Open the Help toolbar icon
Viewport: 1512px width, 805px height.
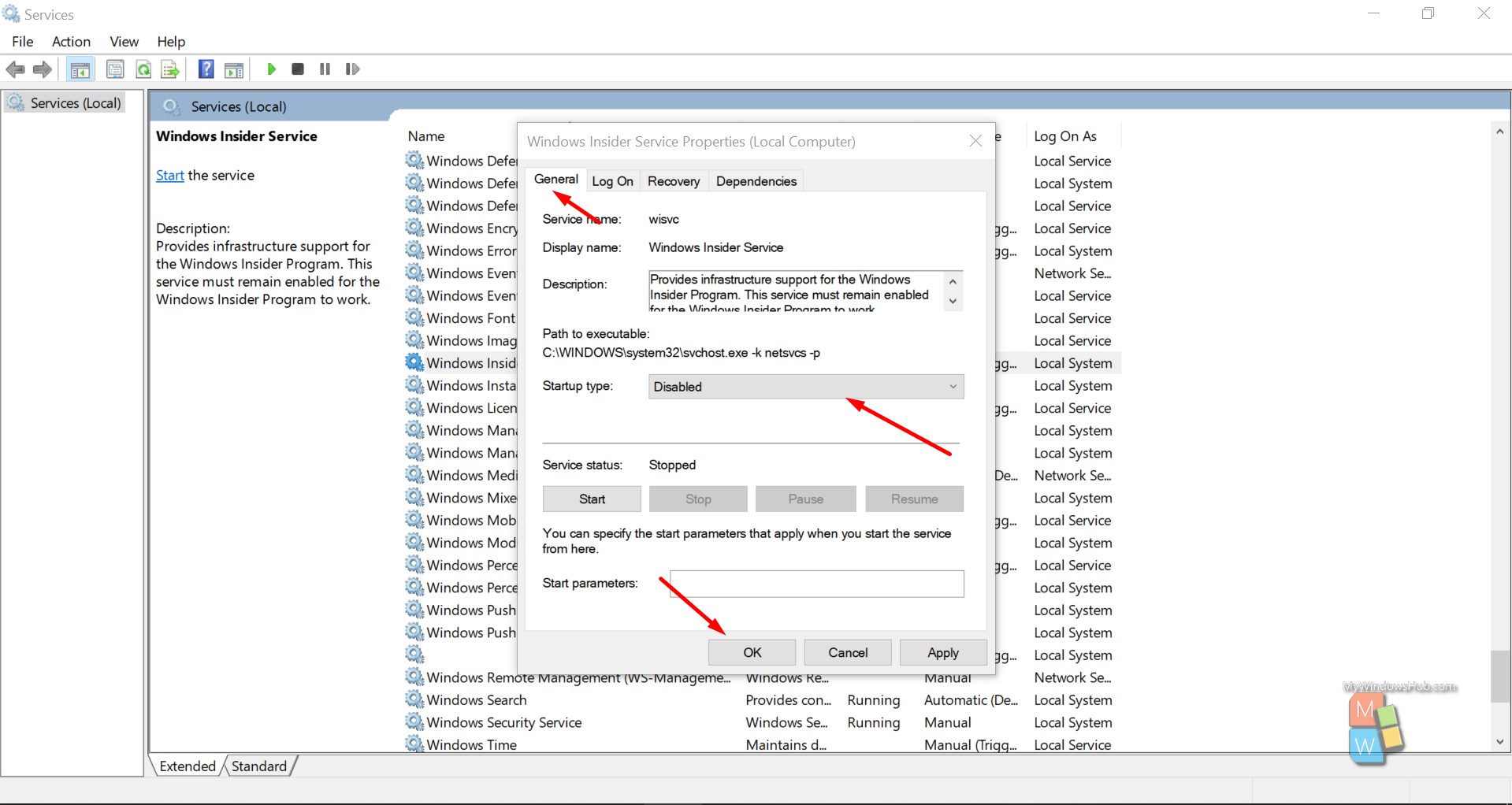[x=206, y=69]
